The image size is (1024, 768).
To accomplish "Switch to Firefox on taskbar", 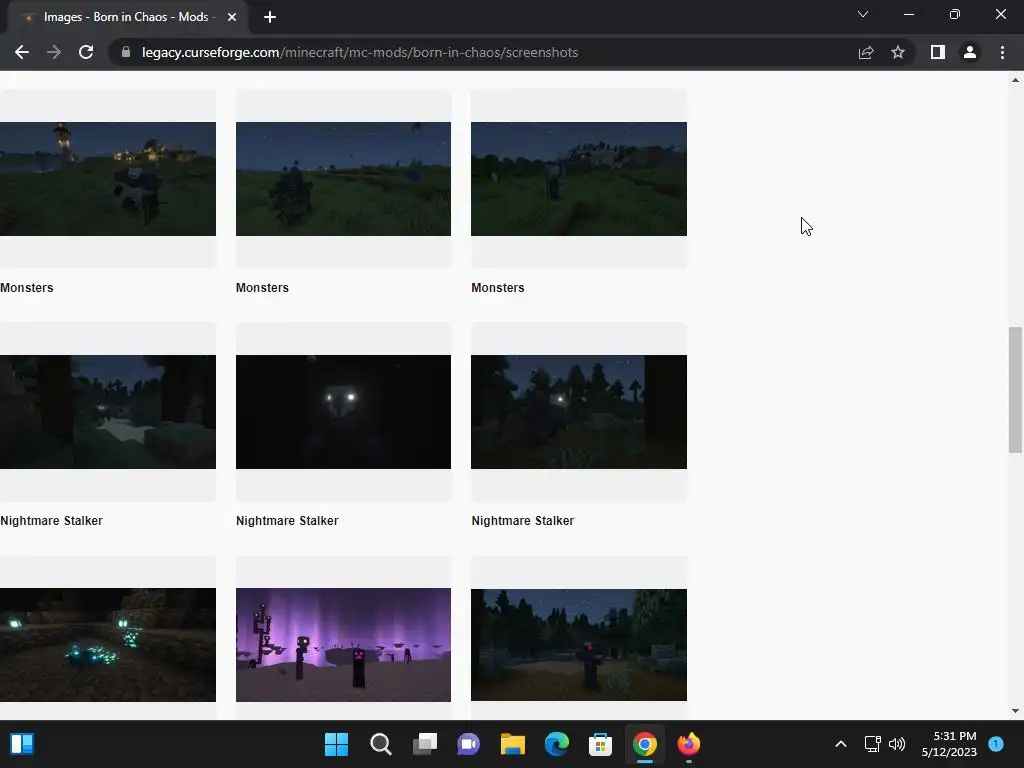I will tap(688, 744).
